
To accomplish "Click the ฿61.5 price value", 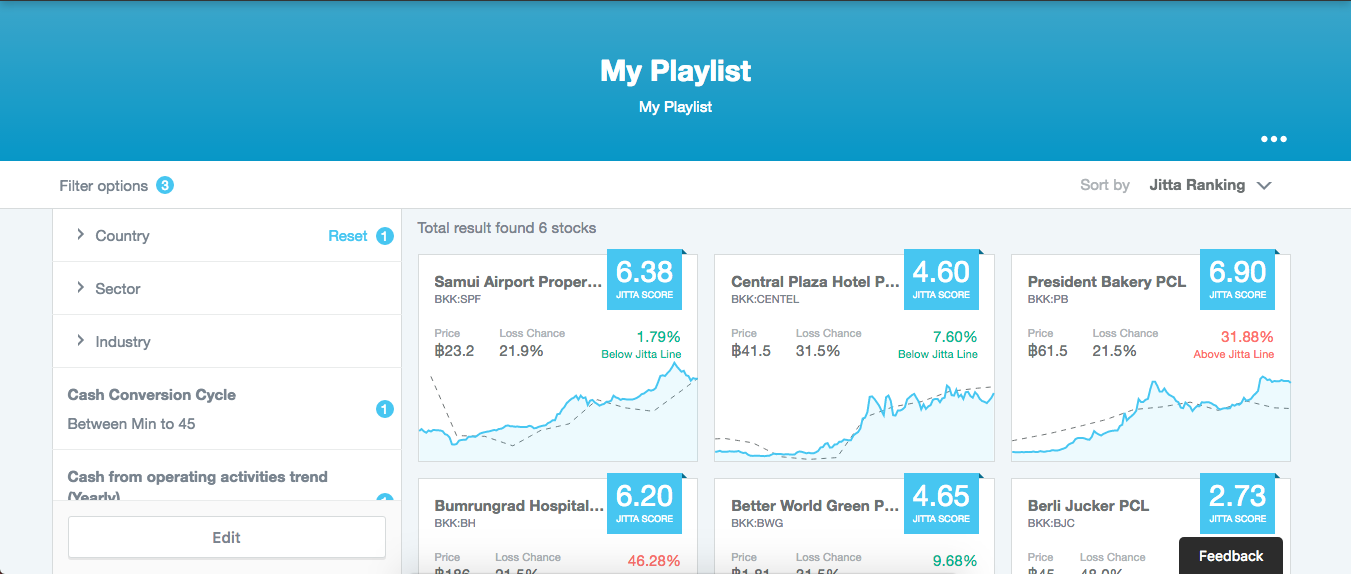I will pyautogui.click(x=1048, y=351).
